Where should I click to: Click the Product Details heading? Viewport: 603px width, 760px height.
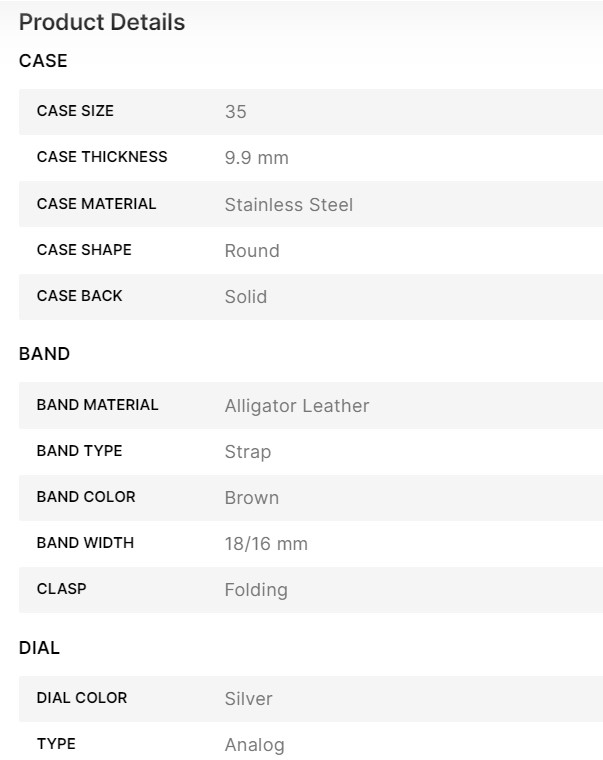(x=102, y=22)
